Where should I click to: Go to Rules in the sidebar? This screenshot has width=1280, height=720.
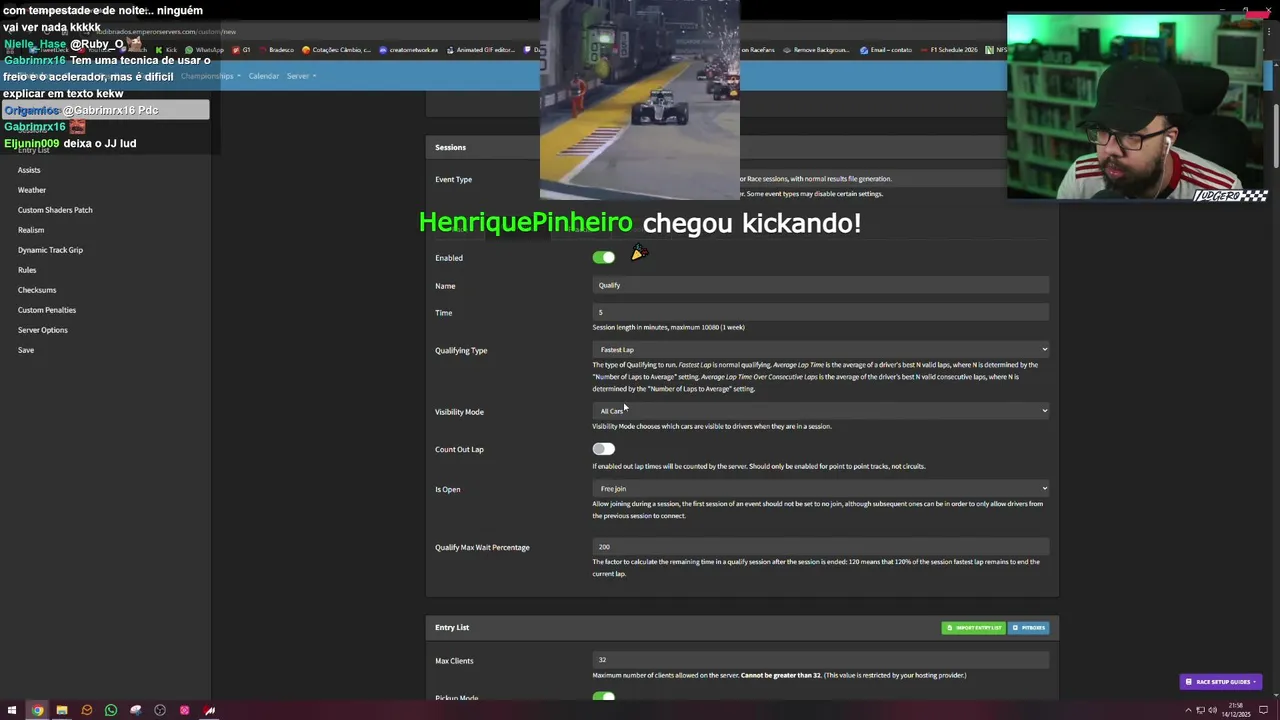coord(27,270)
